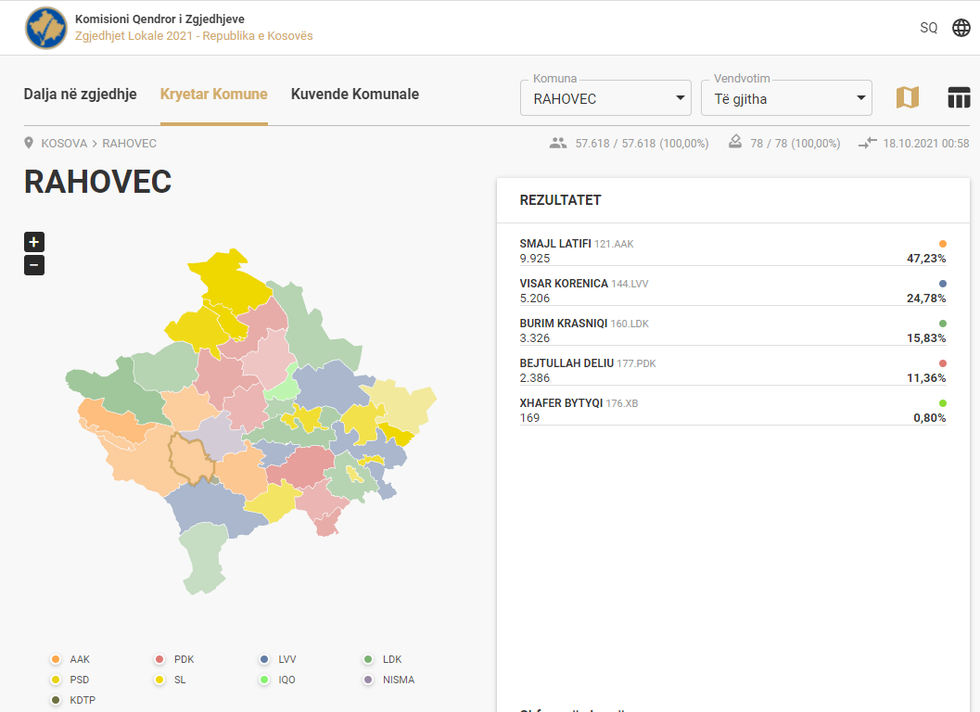Switch to Kuvende Komunale tab
Screen dimensions: 980x712
pyautogui.click(x=354, y=94)
